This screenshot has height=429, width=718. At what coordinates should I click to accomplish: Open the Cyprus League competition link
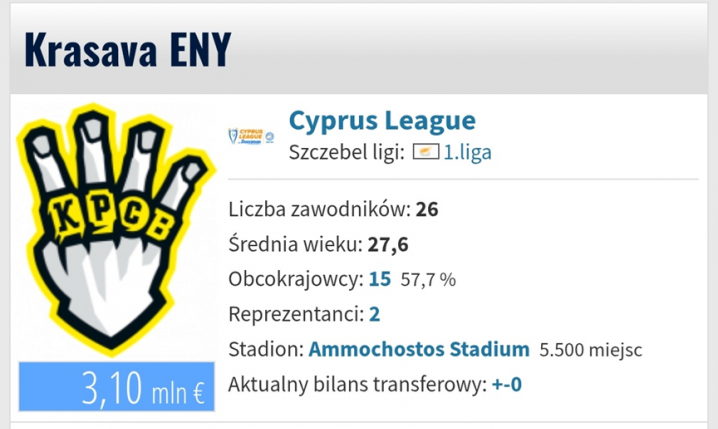click(382, 120)
